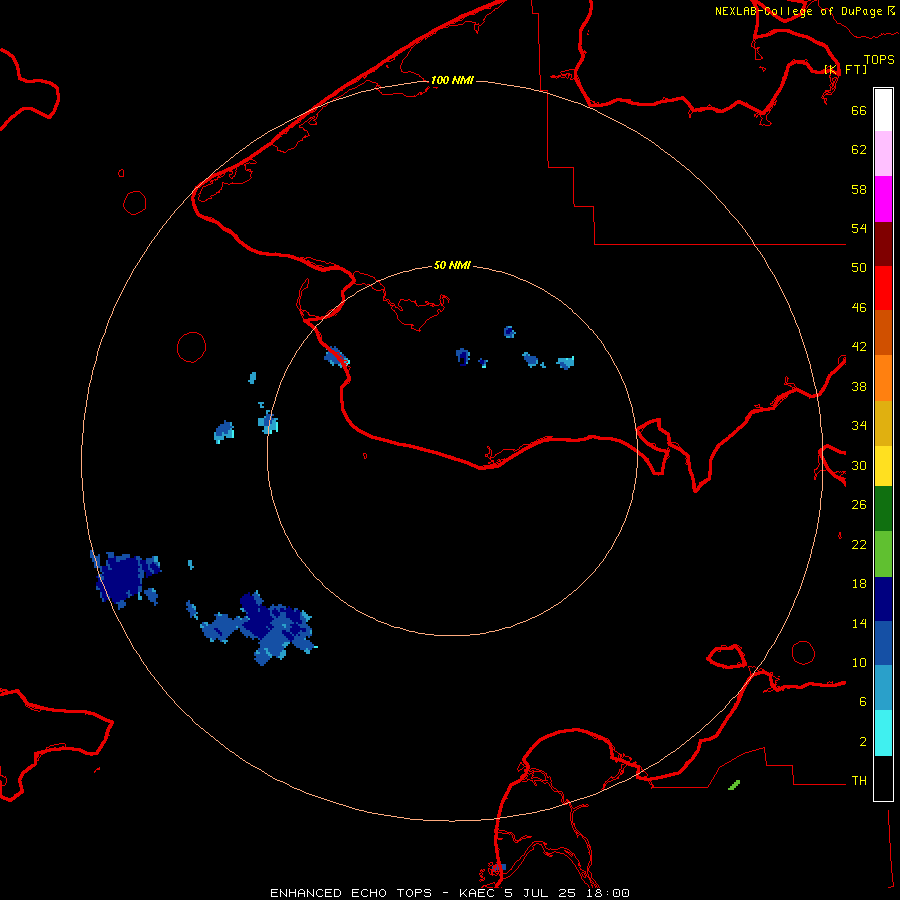
Task: Click the 34 value on the legend
Action: click(x=859, y=426)
